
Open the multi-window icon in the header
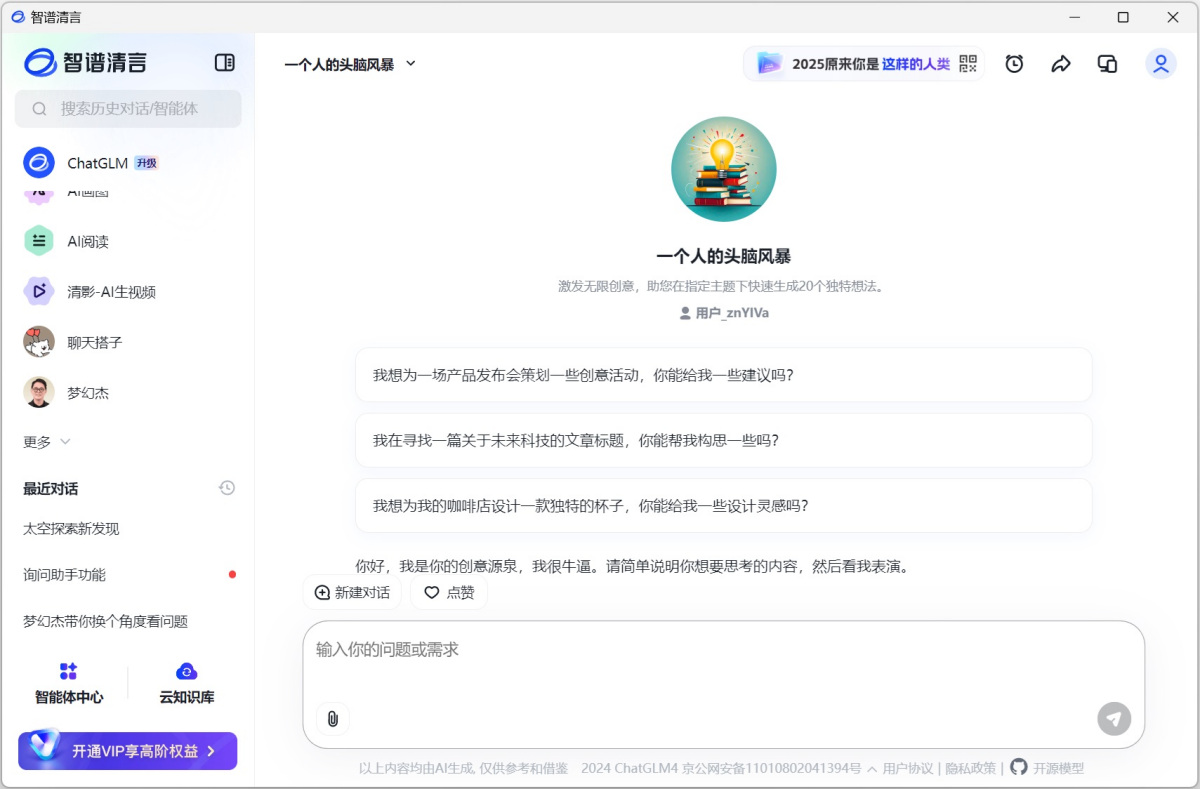pyautogui.click(x=1107, y=64)
